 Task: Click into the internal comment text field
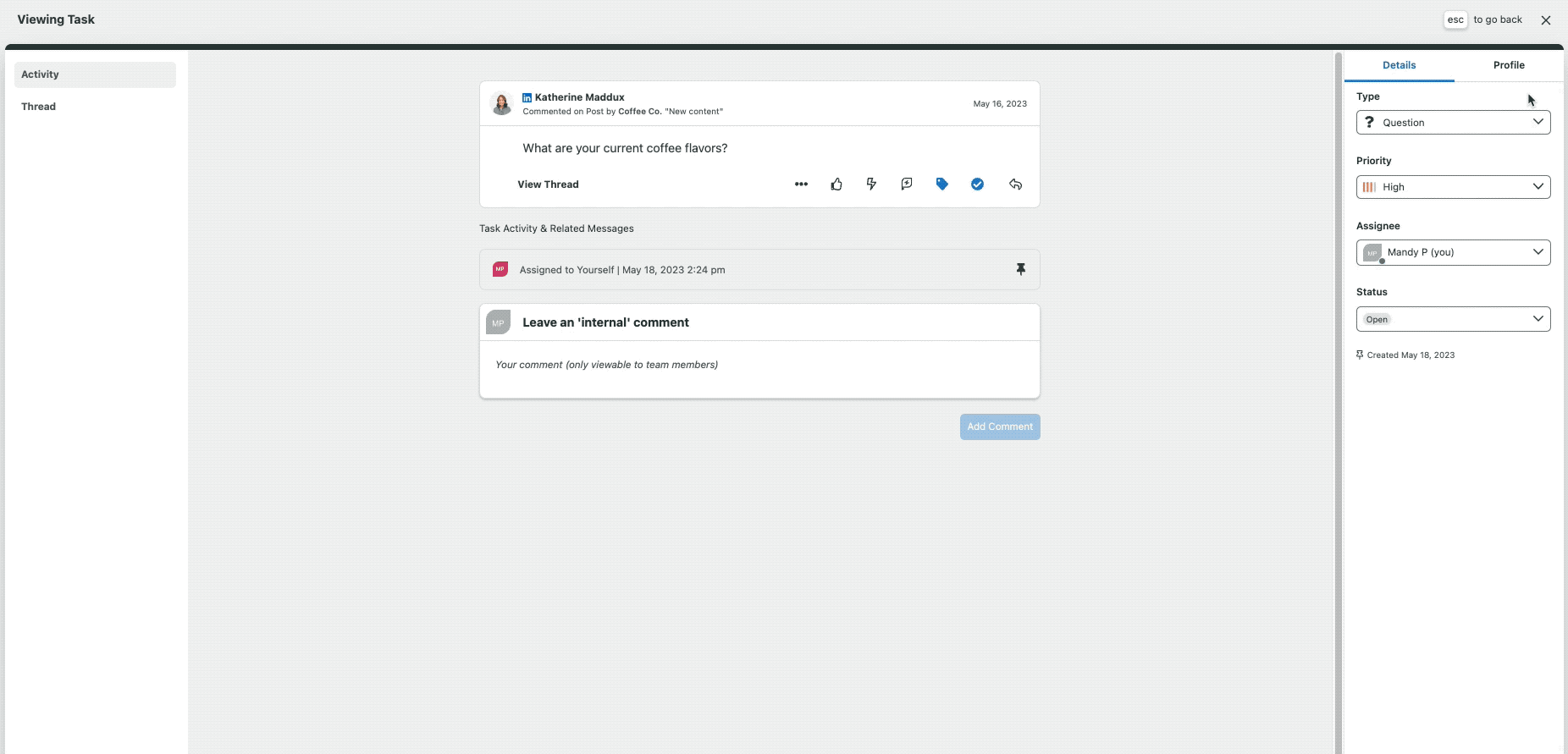click(x=759, y=369)
